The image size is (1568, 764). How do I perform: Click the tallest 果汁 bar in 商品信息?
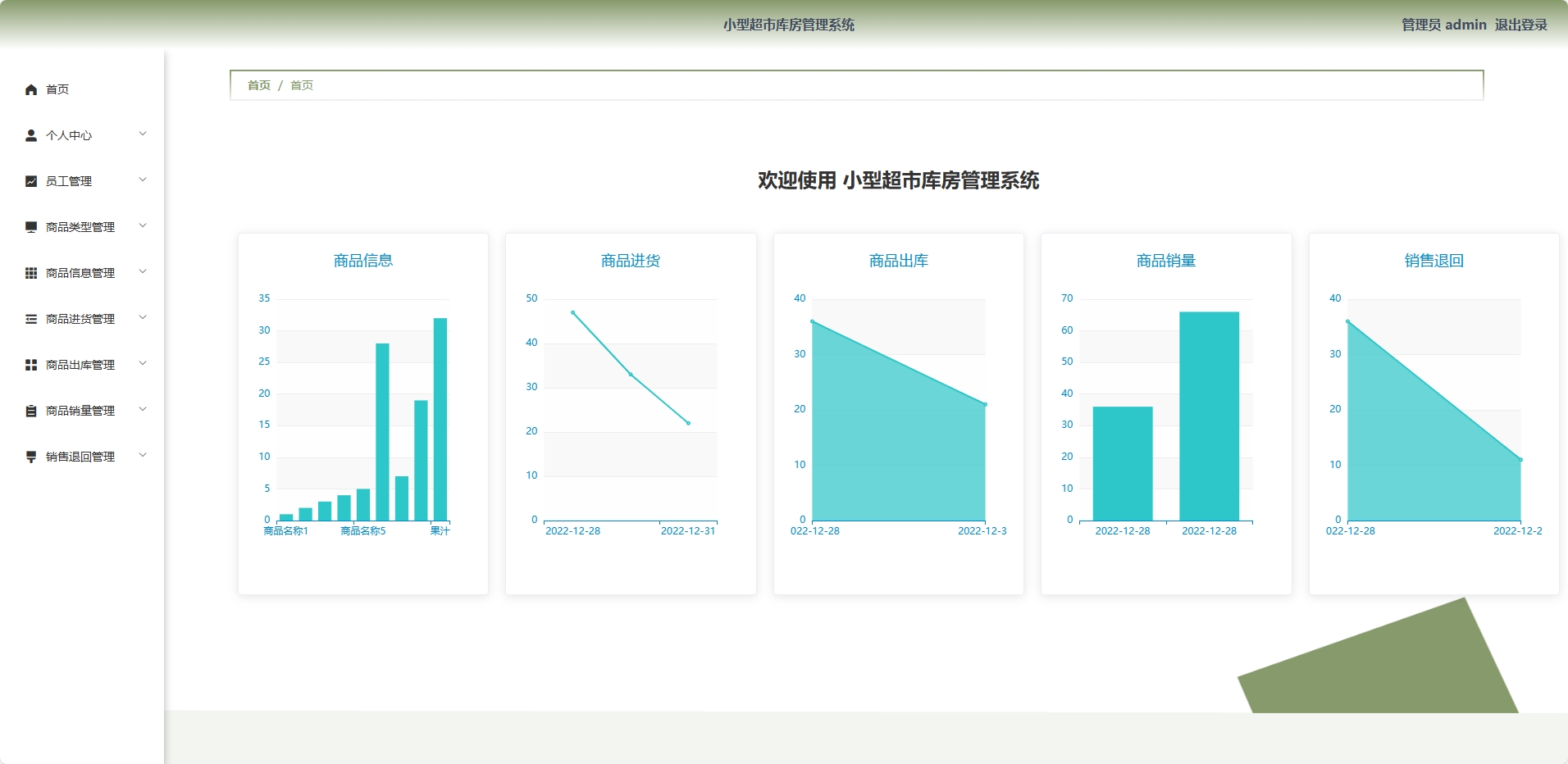coord(440,419)
